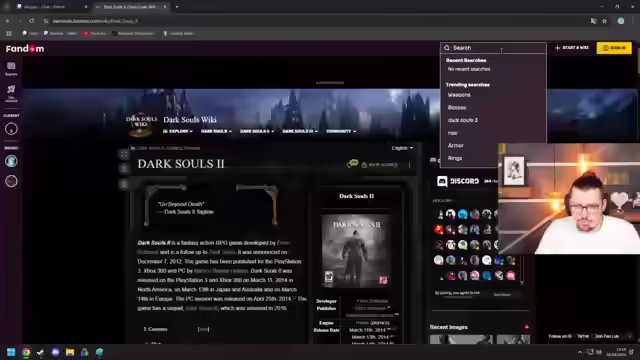Expand the Dark Souls III navigation dropdown
This screenshot has width=640, height=360.
pyautogui.click(x=300, y=131)
